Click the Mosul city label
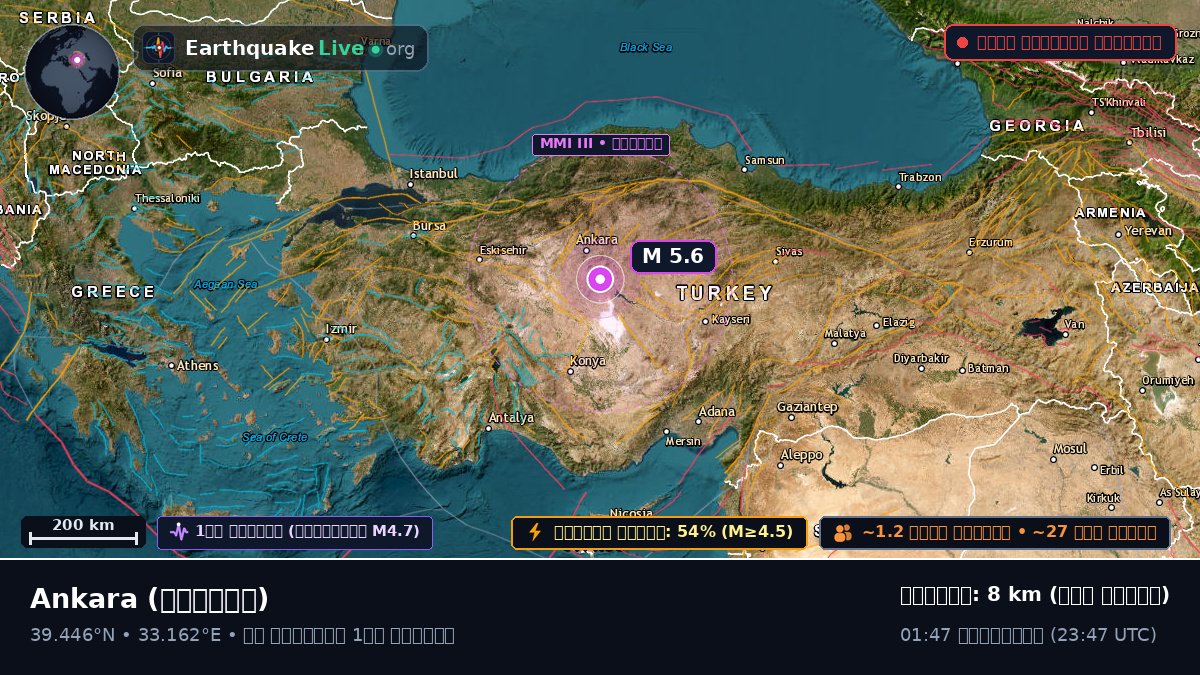 point(1070,449)
